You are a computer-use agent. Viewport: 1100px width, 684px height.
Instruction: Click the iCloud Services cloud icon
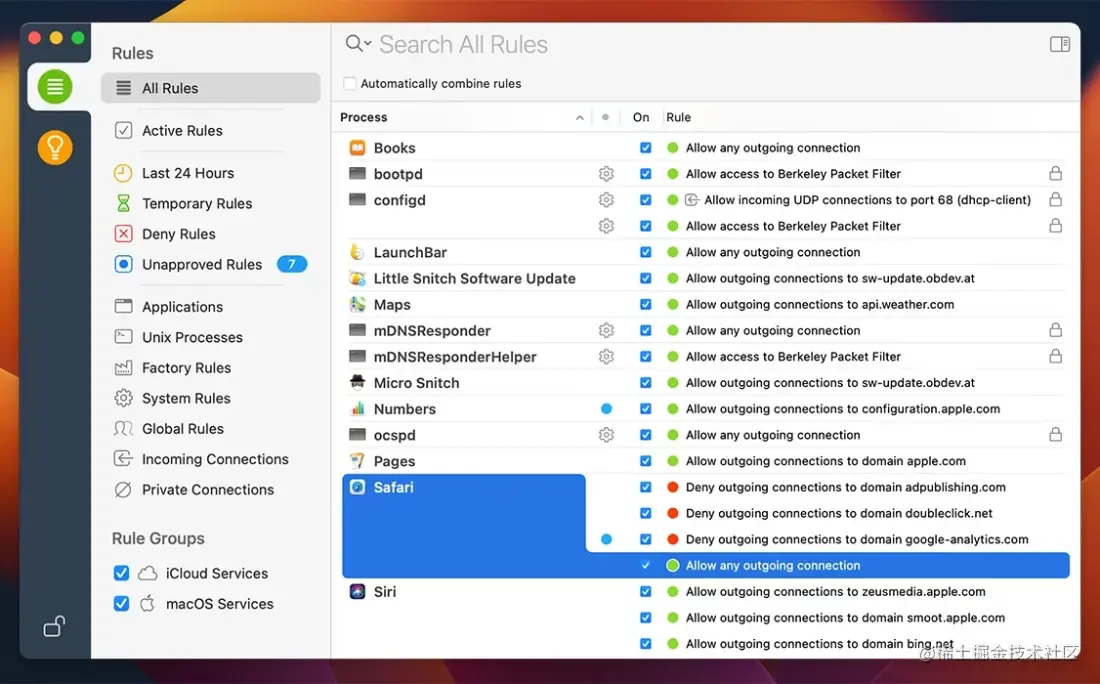[147, 573]
